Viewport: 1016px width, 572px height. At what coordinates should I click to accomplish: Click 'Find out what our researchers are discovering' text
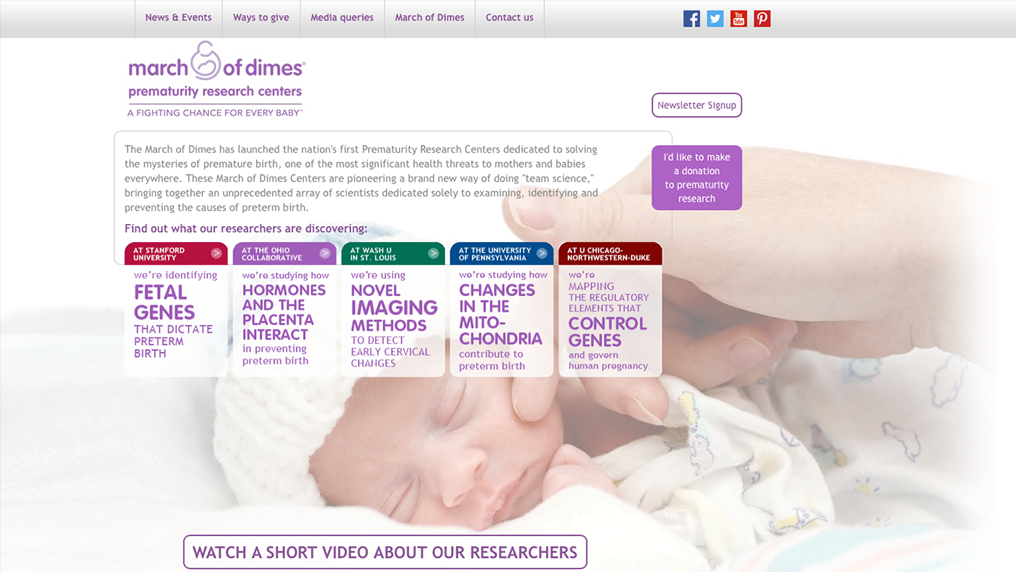click(246, 229)
